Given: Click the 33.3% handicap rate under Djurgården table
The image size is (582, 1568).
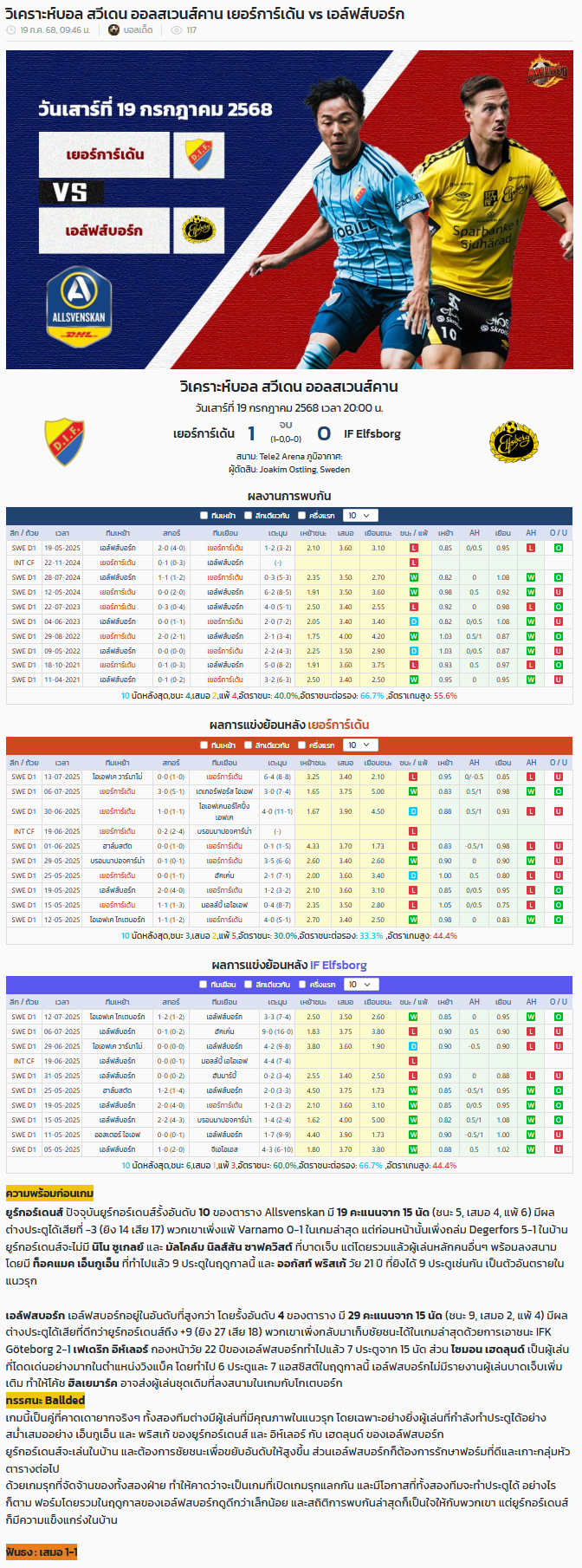Looking at the screenshot, I should coord(371,935).
